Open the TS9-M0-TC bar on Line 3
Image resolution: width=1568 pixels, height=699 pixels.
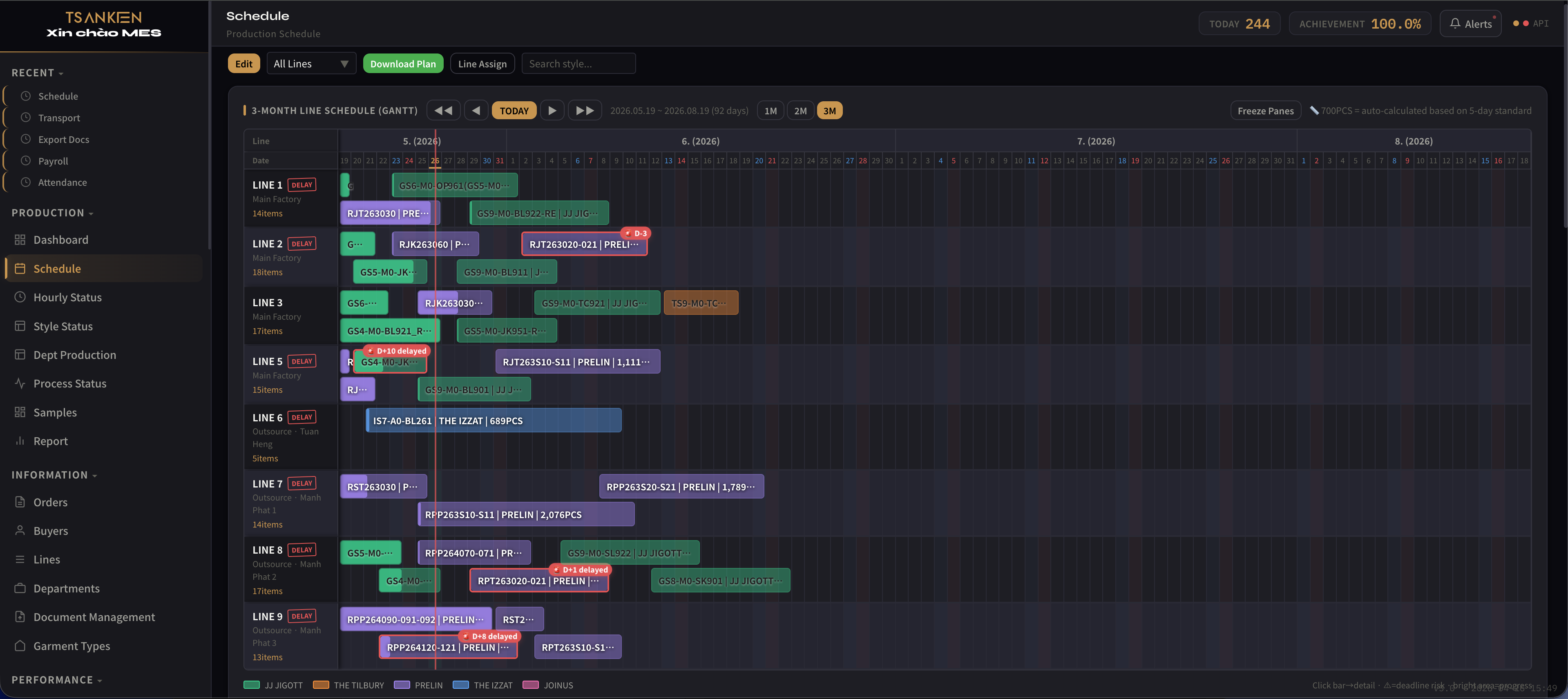point(701,303)
